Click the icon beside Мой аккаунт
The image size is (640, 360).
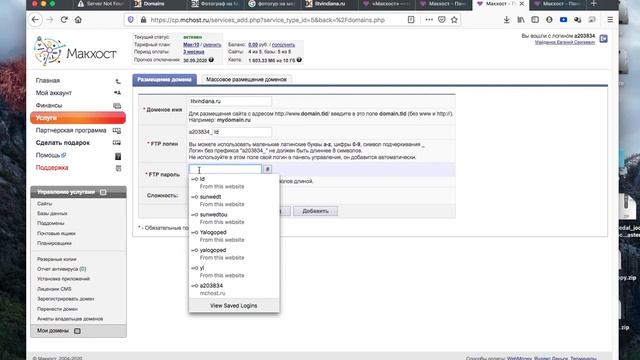[x=117, y=93]
